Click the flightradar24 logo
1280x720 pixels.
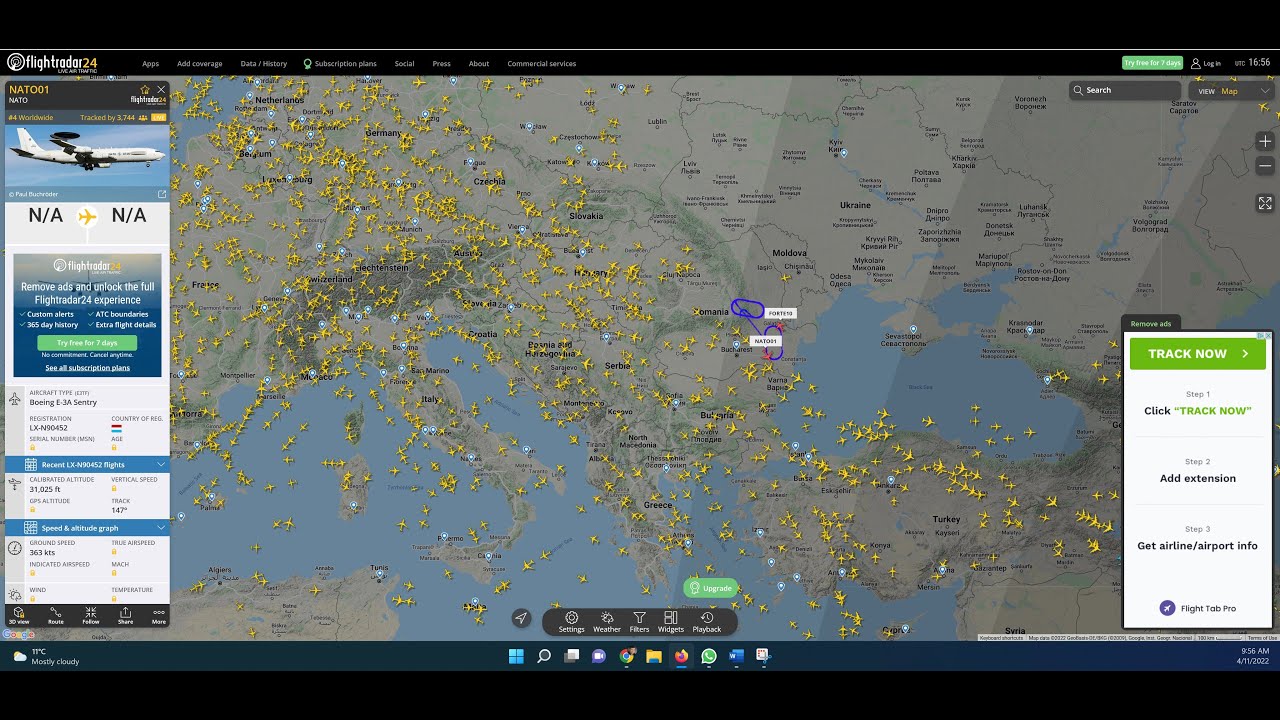(52, 63)
